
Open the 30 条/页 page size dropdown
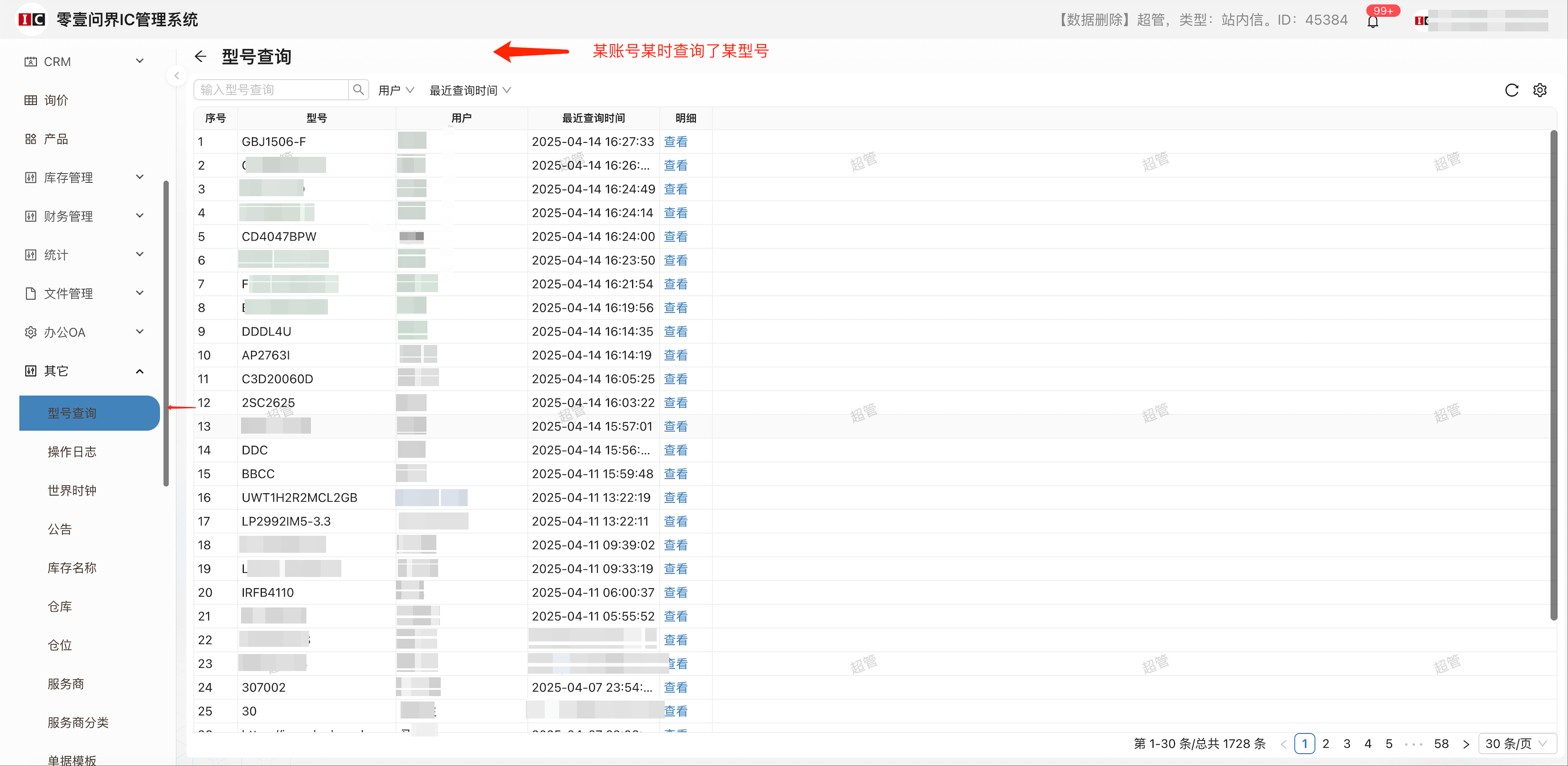click(x=1516, y=744)
